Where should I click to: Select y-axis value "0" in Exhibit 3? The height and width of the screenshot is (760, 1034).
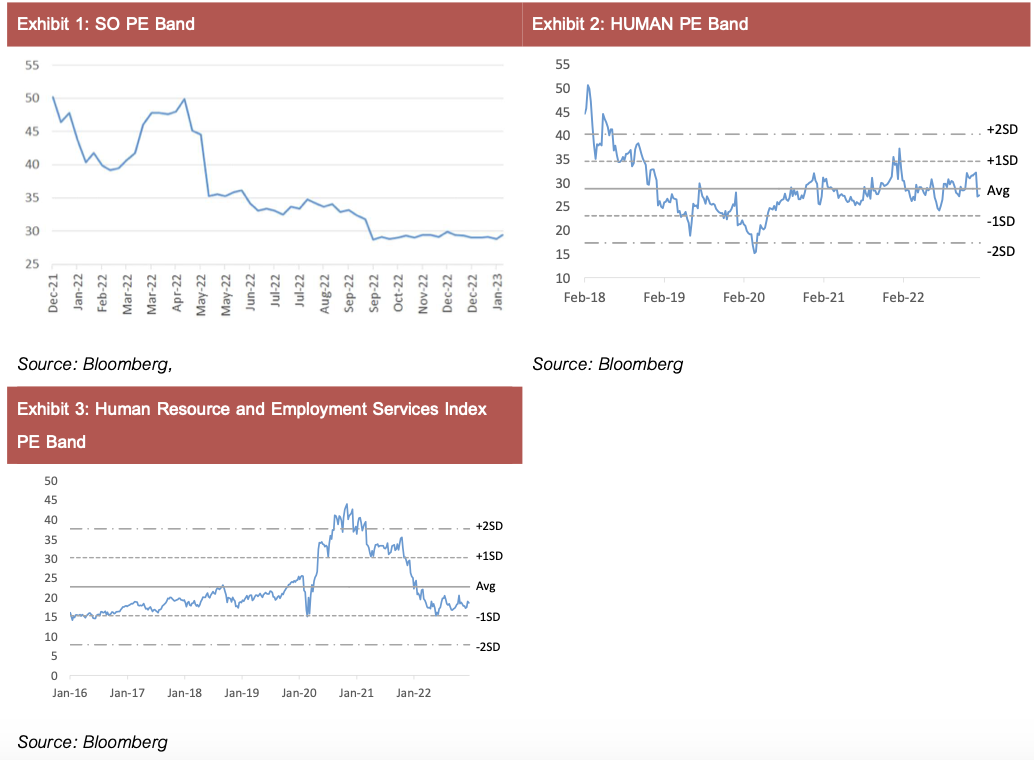[54, 676]
